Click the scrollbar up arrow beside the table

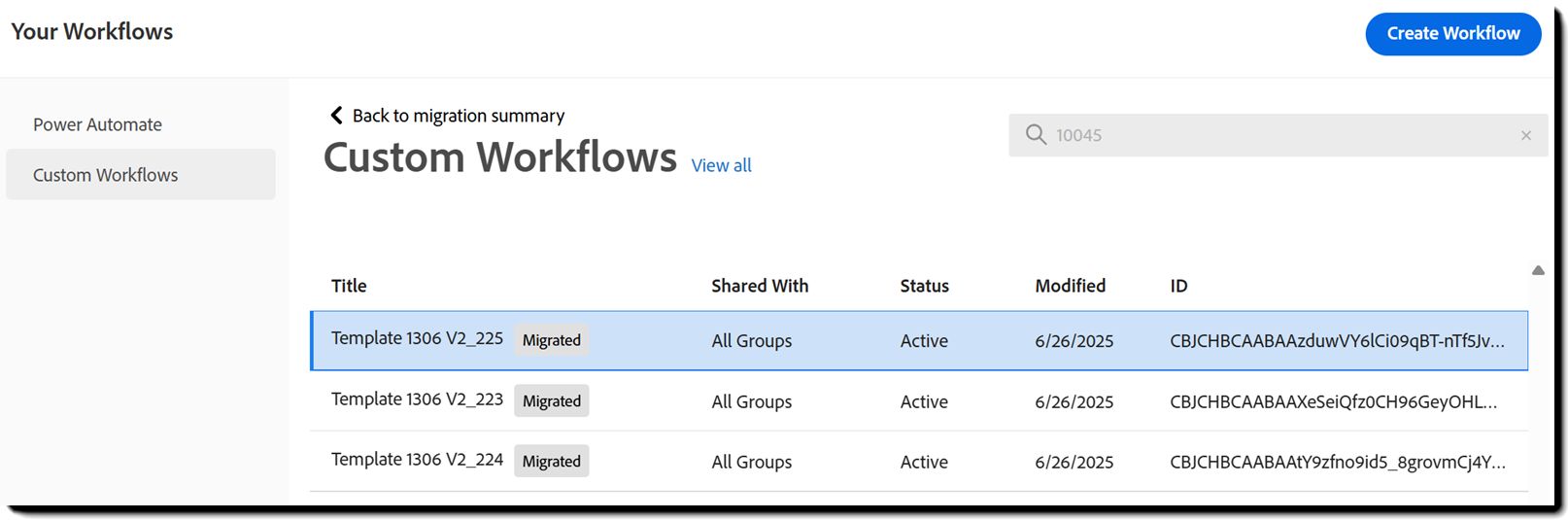(1538, 270)
